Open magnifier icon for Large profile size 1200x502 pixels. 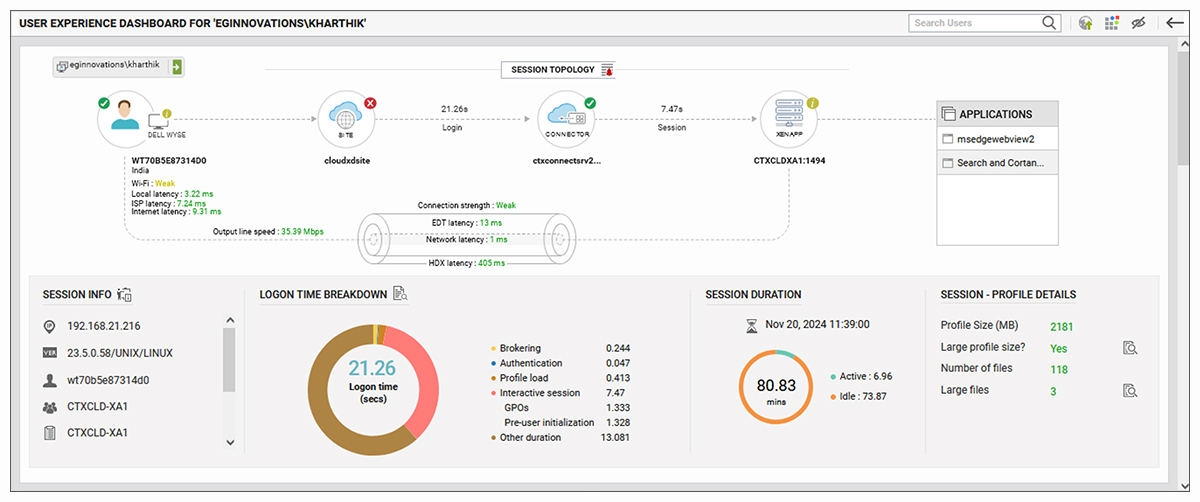[x=1130, y=348]
